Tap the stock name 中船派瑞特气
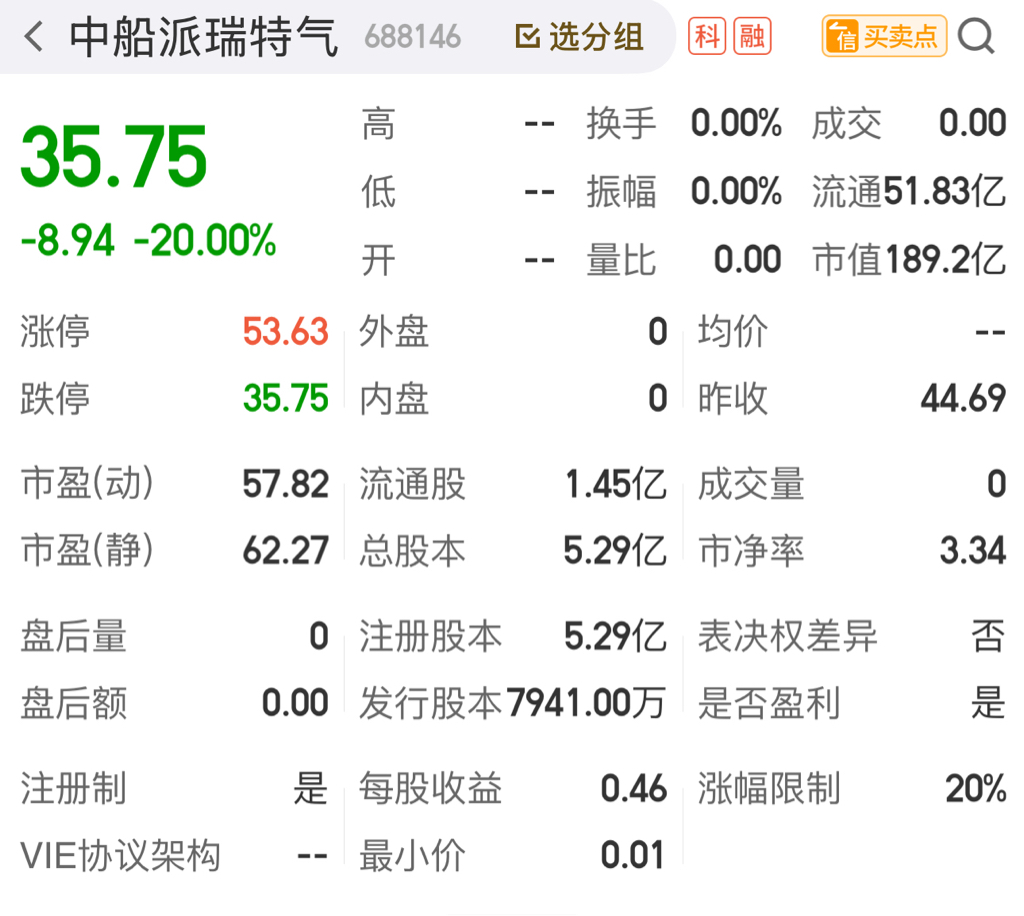The width and height of the screenshot is (1024, 916). (x=204, y=37)
